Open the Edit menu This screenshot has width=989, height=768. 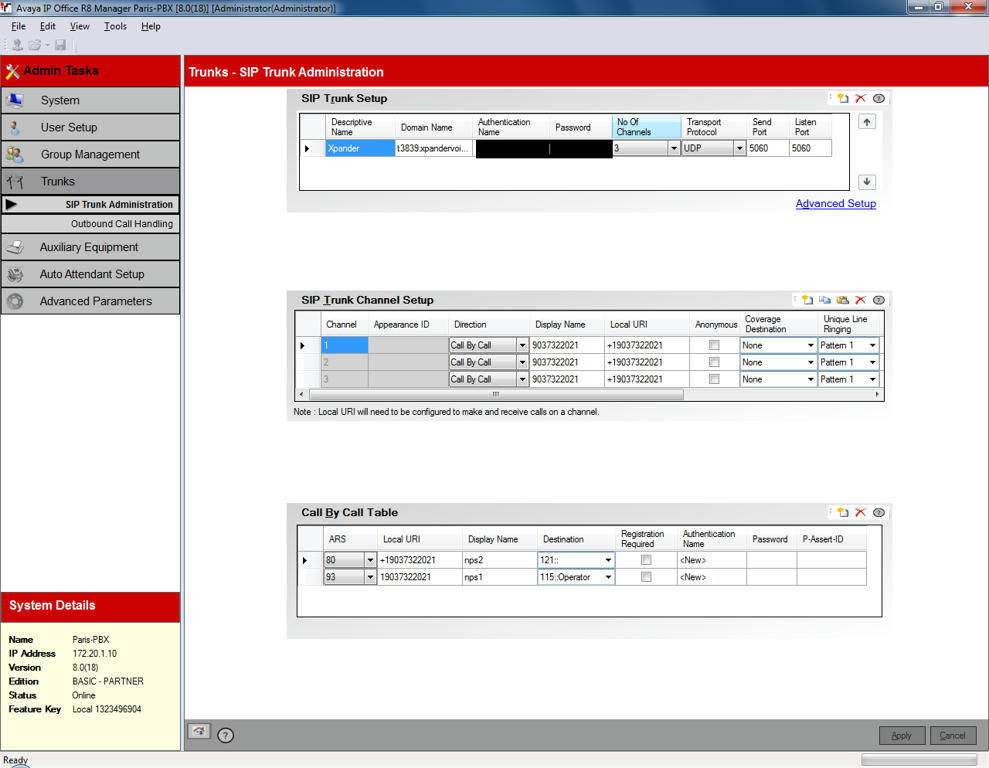point(48,26)
